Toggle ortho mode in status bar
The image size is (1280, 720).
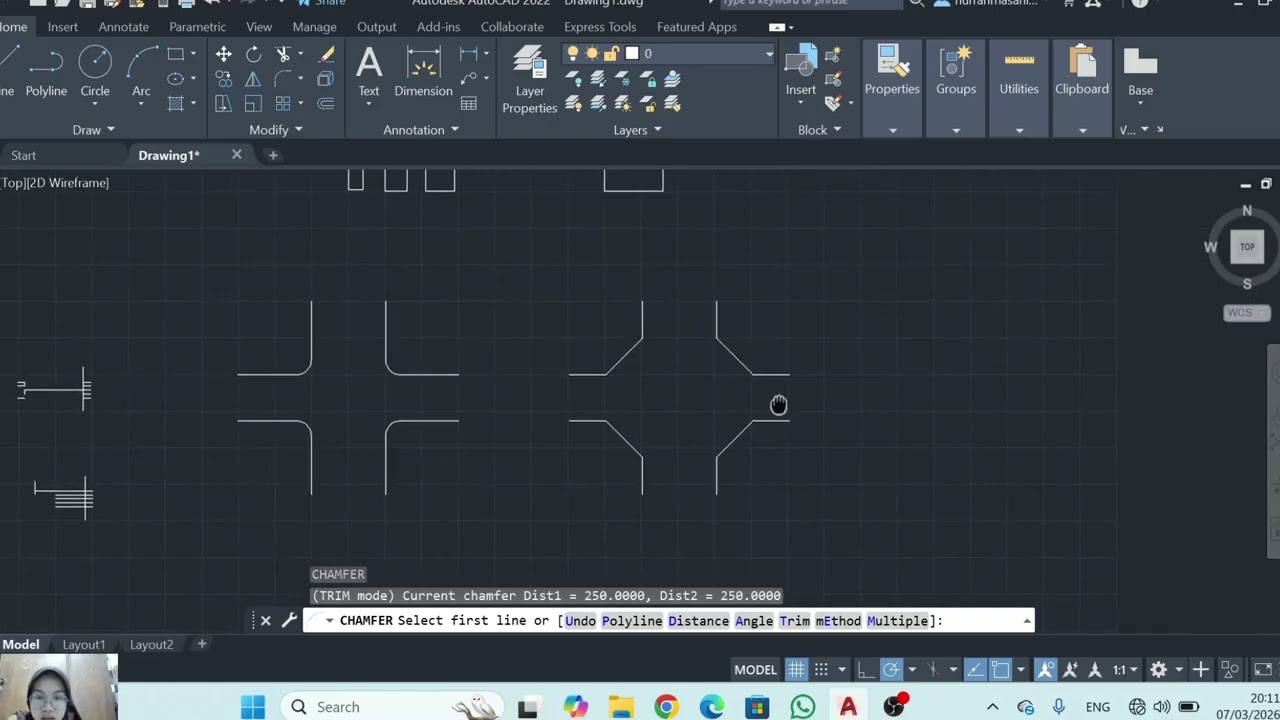[x=866, y=669]
